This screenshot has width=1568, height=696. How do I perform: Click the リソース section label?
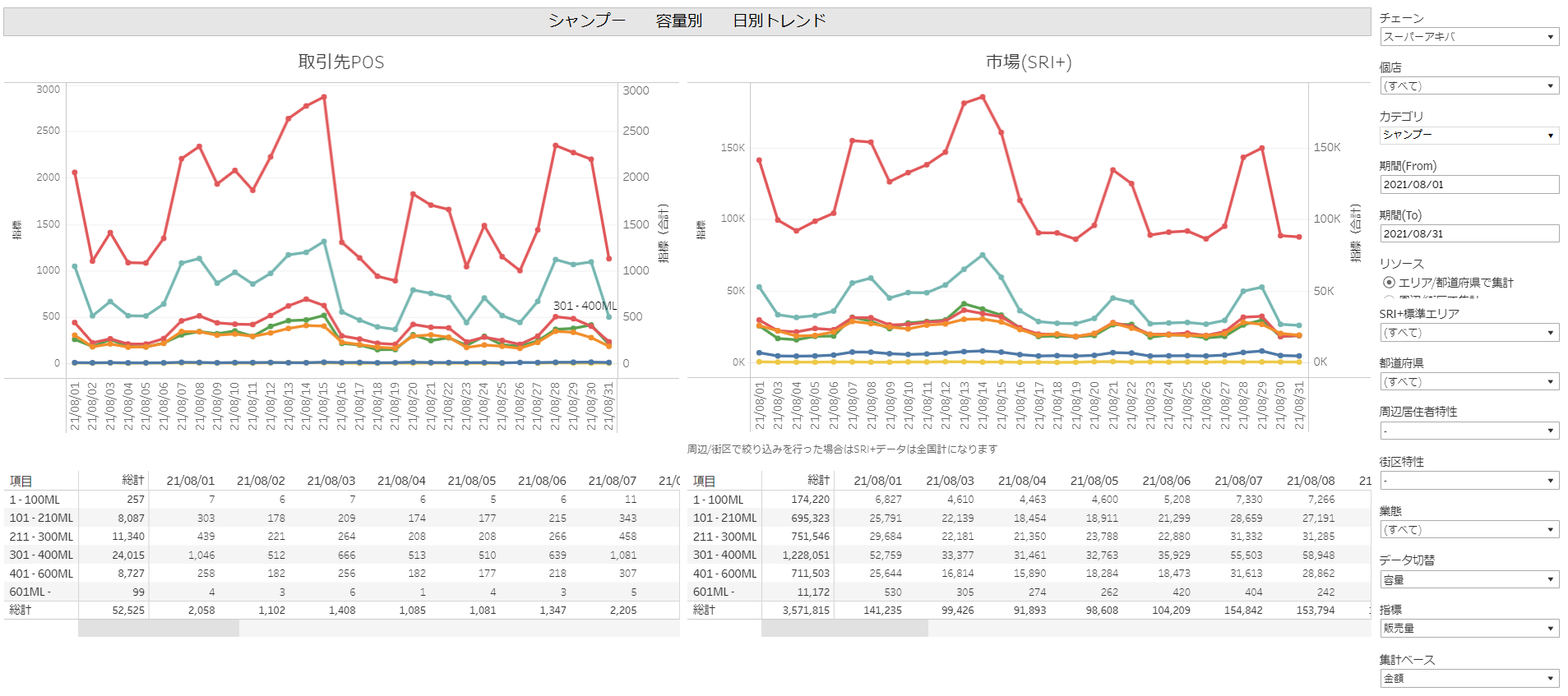(x=1401, y=264)
